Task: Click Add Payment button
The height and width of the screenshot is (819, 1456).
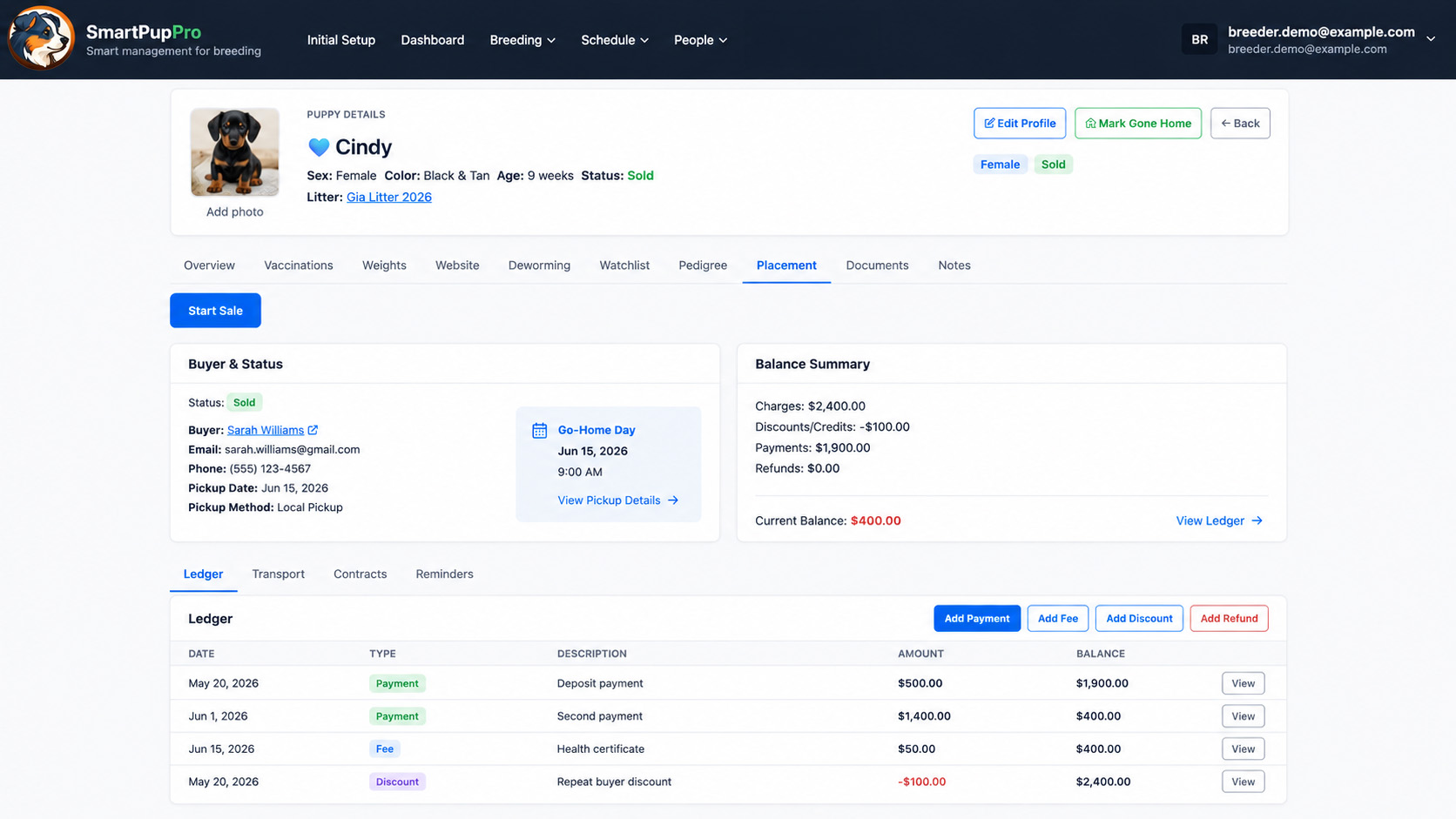Action: pyautogui.click(x=977, y=619)
